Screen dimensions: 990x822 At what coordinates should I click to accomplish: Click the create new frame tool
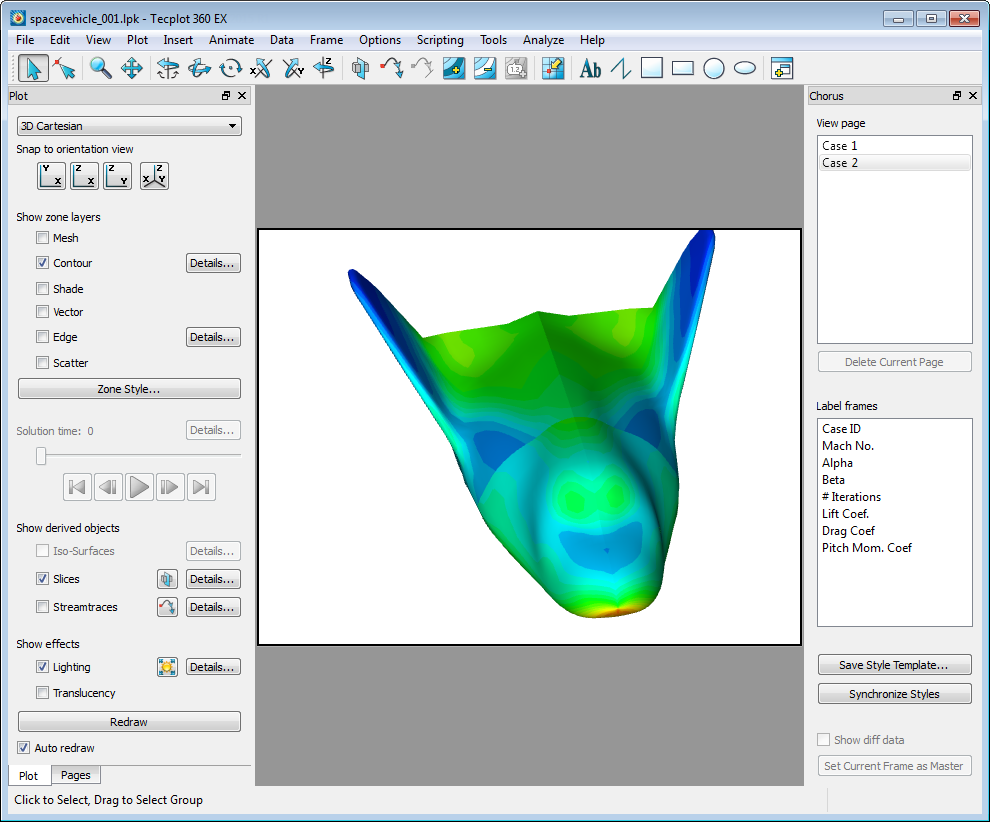pyautogui.click(x=782, y=68)
